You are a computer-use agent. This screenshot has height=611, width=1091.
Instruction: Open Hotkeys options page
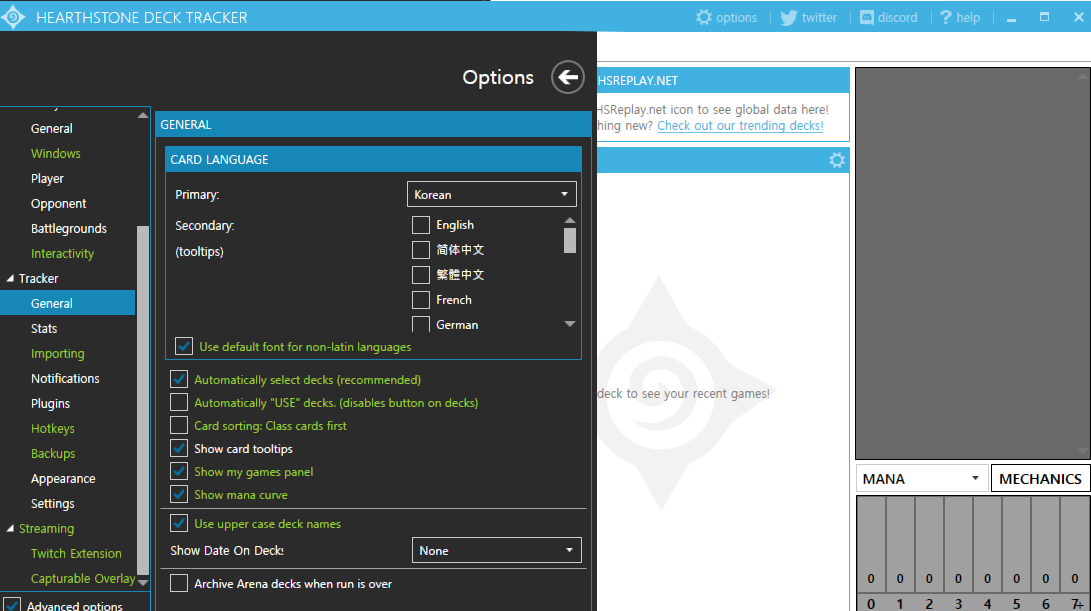point(53,429)
